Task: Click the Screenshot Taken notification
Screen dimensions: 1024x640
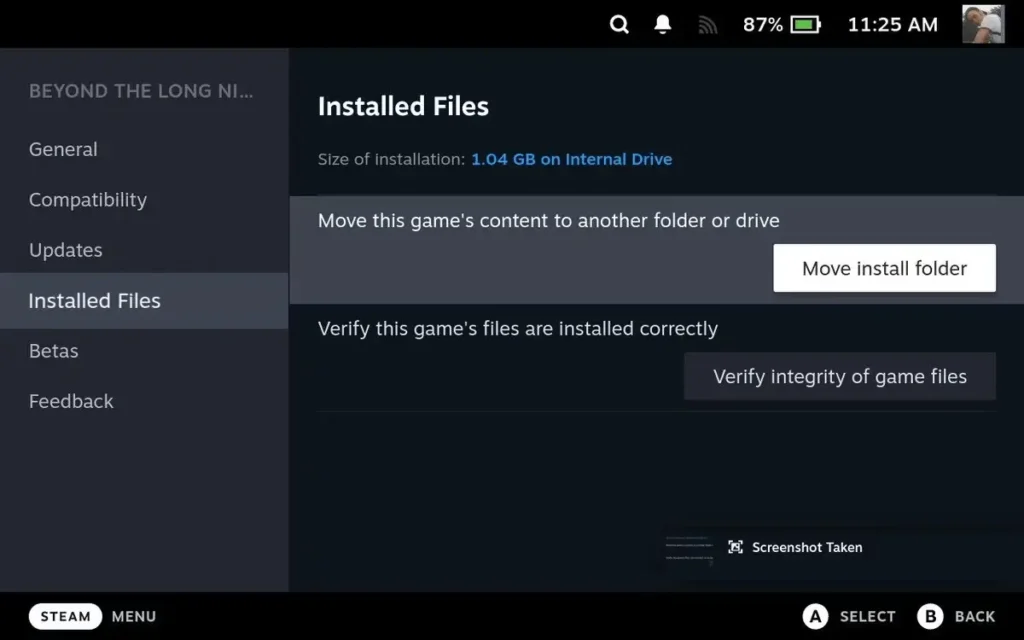Action: pos(795,547)
